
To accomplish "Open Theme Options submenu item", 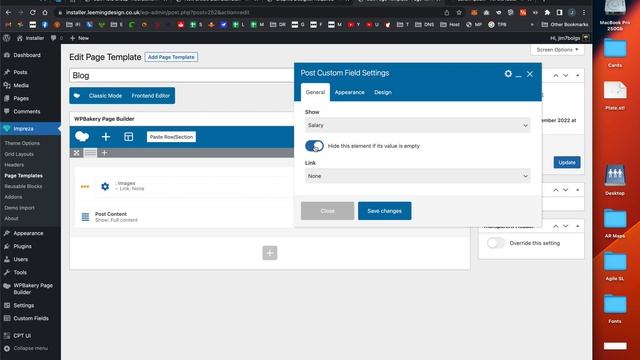I will click(22, 143).
